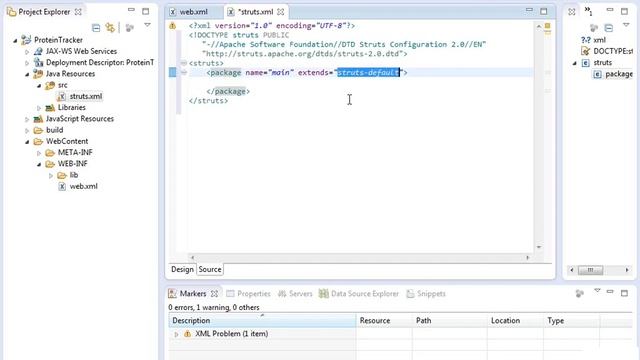Click the src source folder icon
Screen dimensions: 640x360
[50, 85]
